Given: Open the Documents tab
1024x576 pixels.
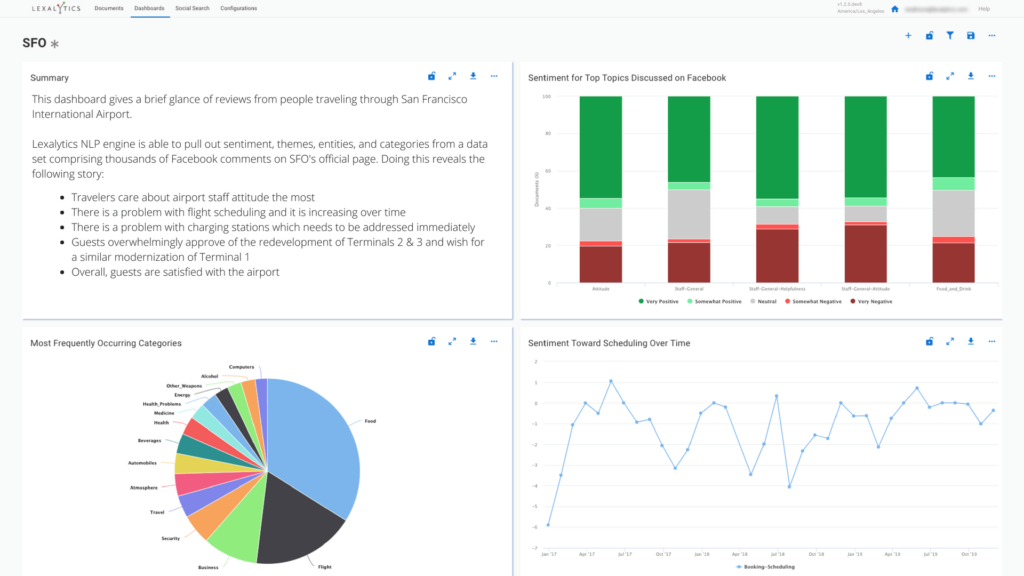Looking at the screenshot, I should [108, 8].
